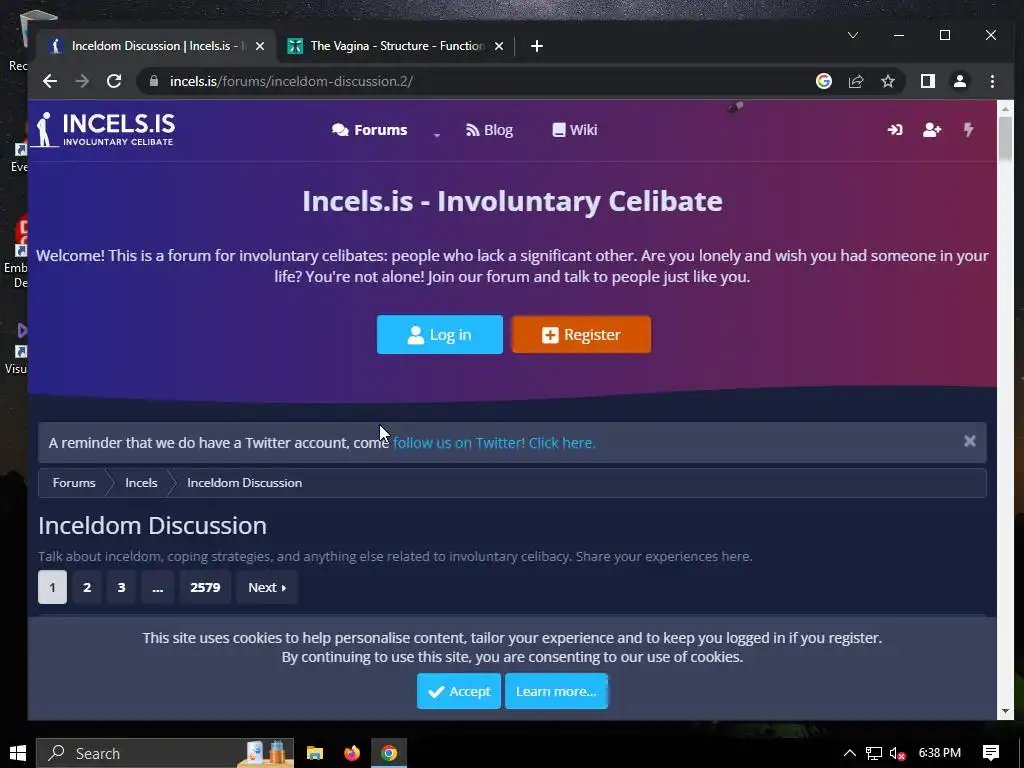This screenshot has width=1024, height=768.
Task: Open the notification center icon
Action: (x=991, y=753)
